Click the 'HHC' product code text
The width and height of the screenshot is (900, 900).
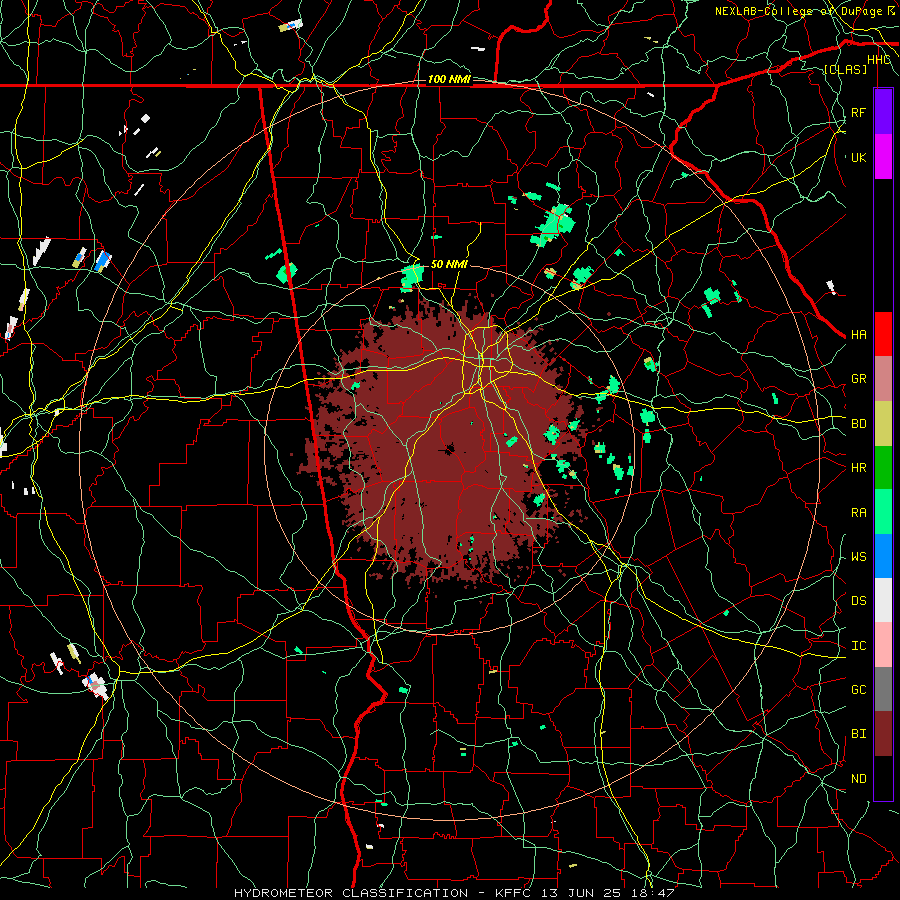[x=878, y=60]
